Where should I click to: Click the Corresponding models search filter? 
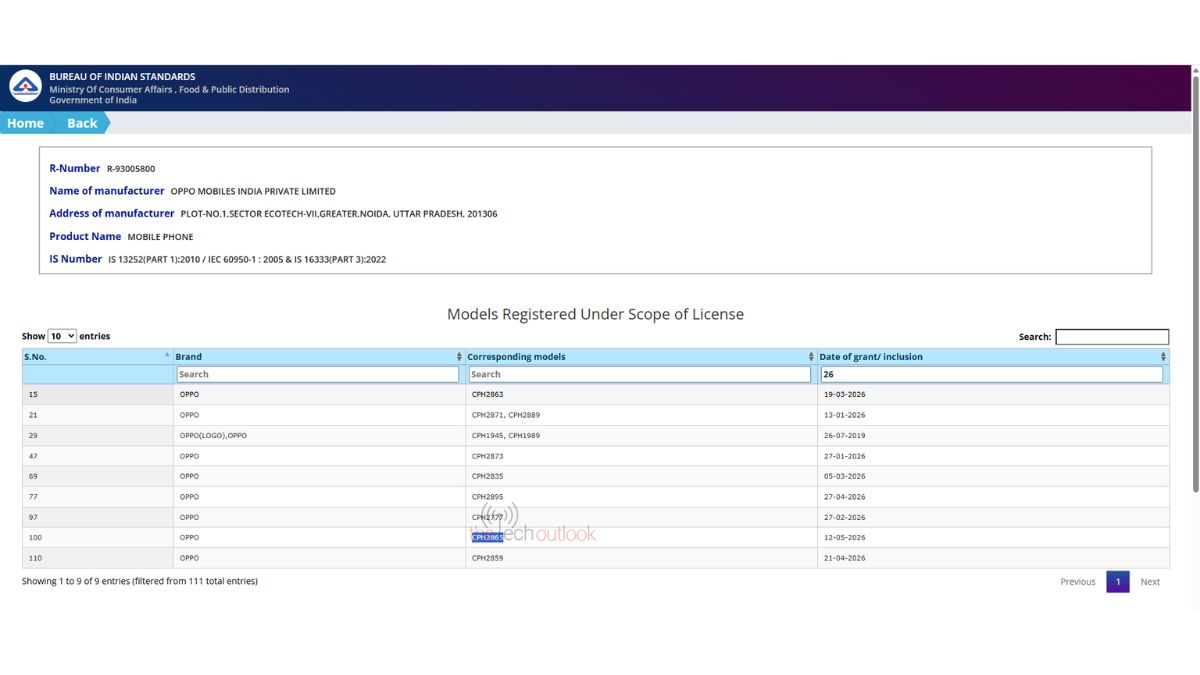point(640,374)
